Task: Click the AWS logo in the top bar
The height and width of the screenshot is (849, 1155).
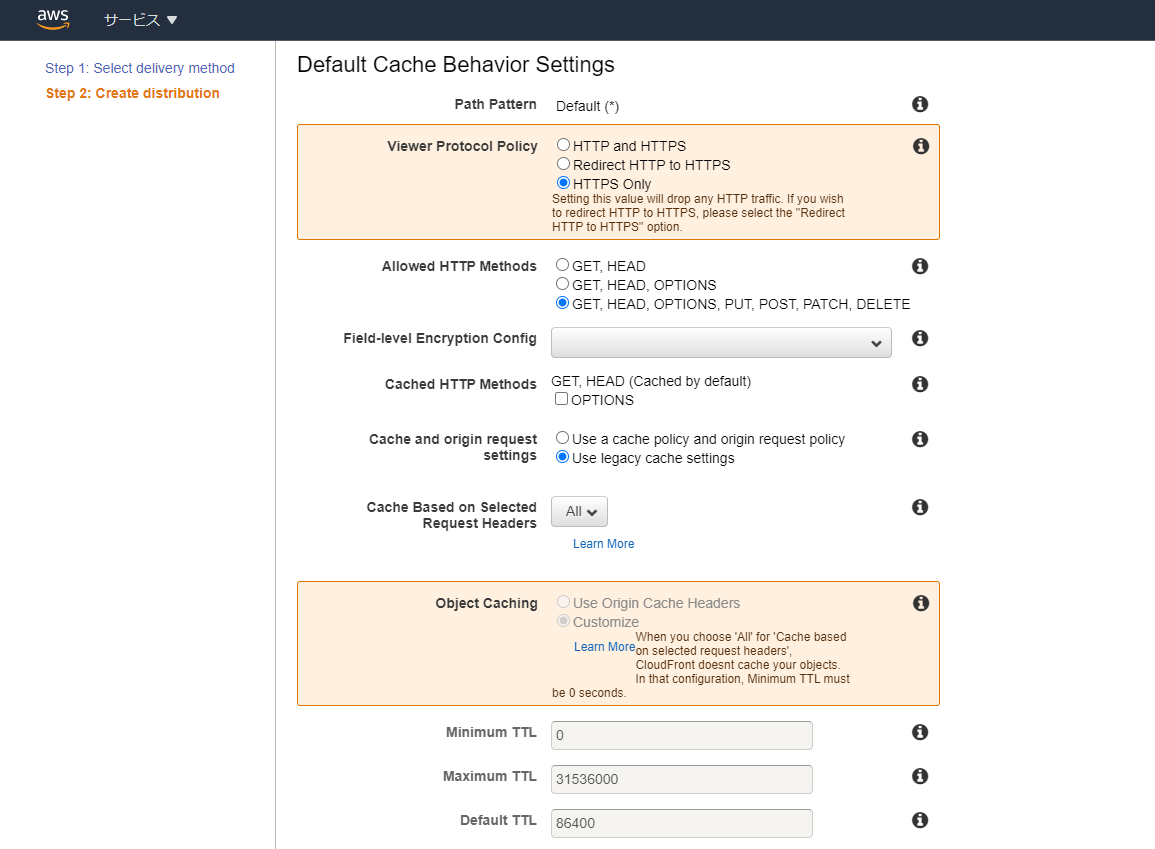Action: pos(52,19)
